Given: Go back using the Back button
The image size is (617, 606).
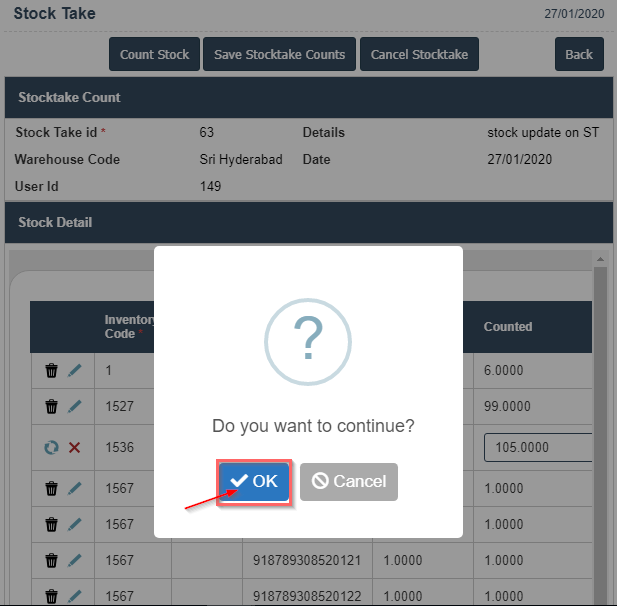Looking at the screenshot, I should [x=579, y=54].
